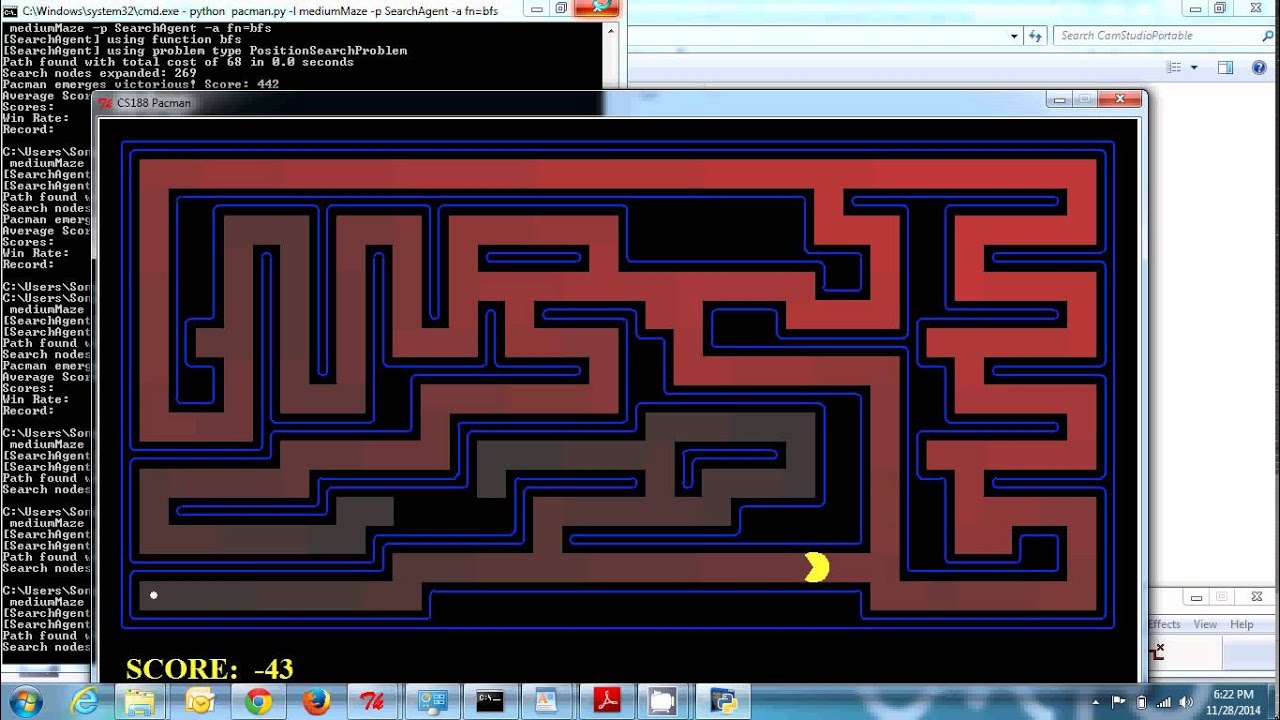This screenshot has height=720, width=1280.
Task: Open the Windows Start menu
Action: coord(26,701)
